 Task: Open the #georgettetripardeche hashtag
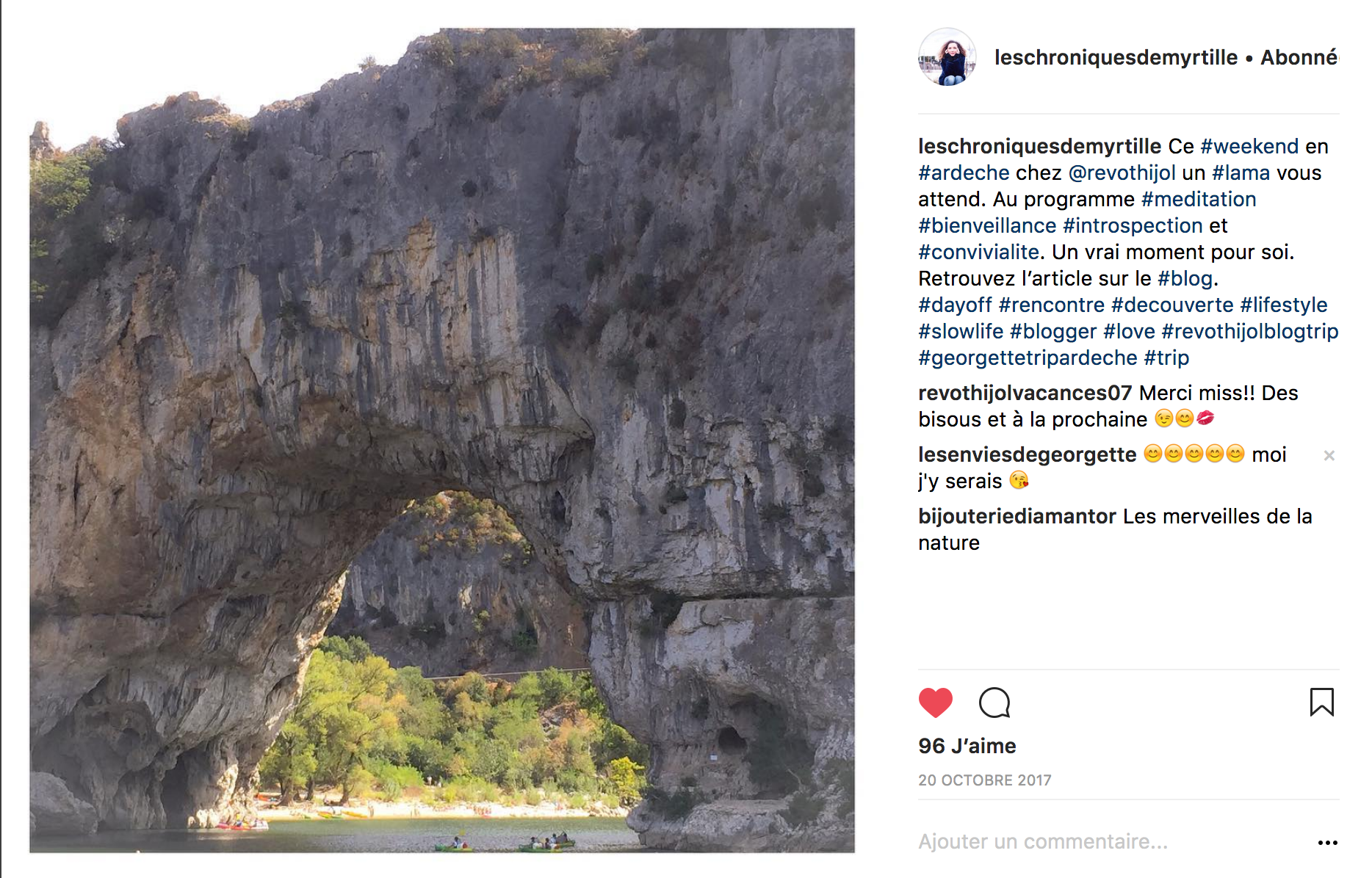[1028, 358]
